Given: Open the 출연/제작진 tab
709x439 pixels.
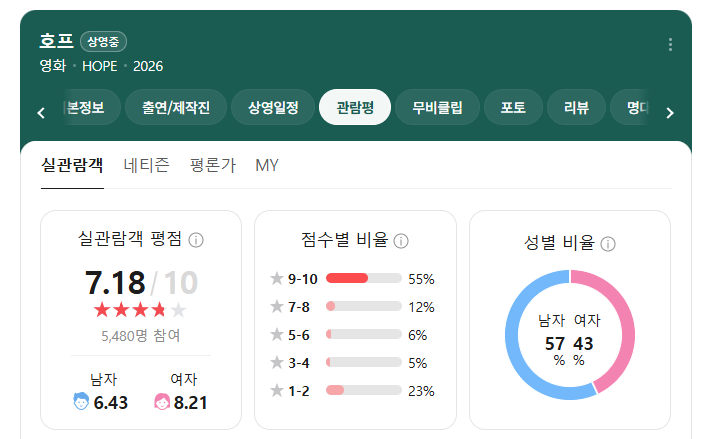Looking at the screenshot, I should (176, 107).
